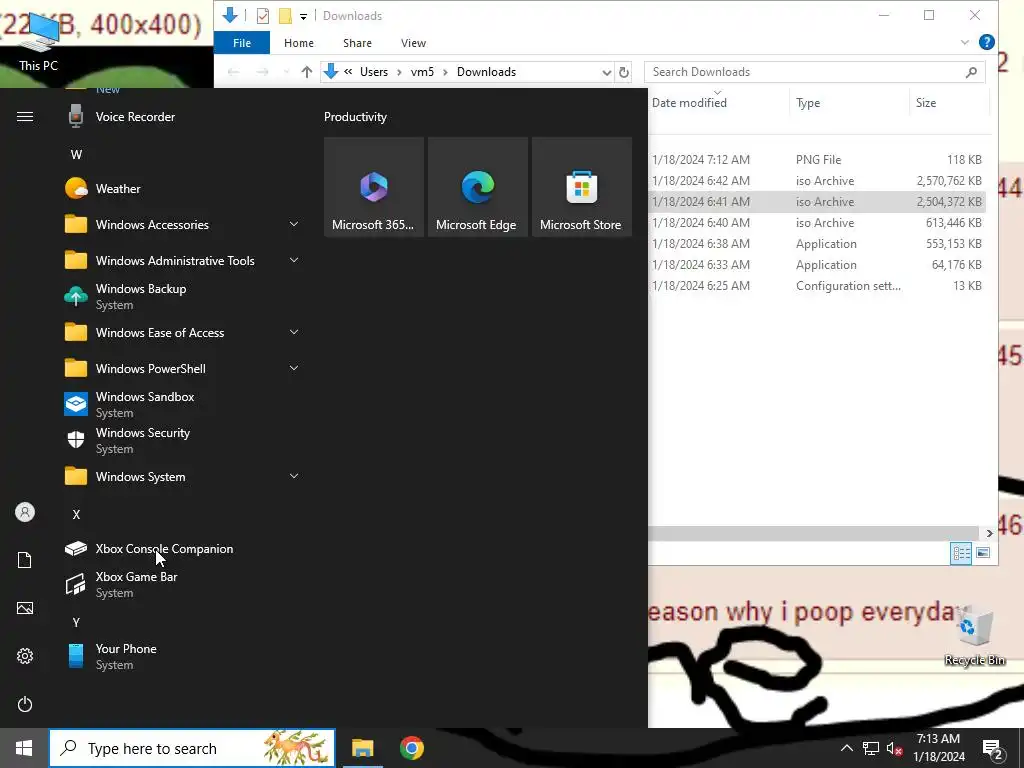
Task: Click vm5 in the address path
Action: (x=422, y=72)
